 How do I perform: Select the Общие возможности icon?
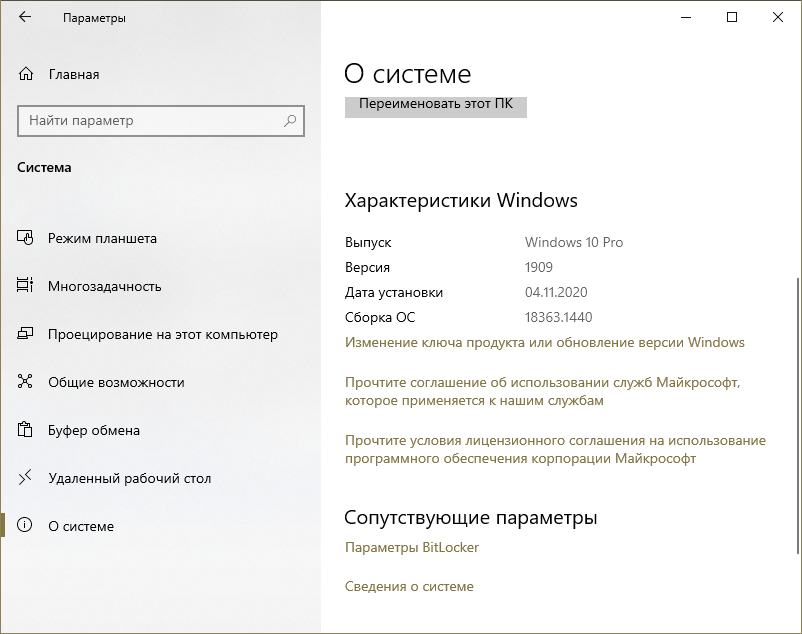(x=26, y=382)
